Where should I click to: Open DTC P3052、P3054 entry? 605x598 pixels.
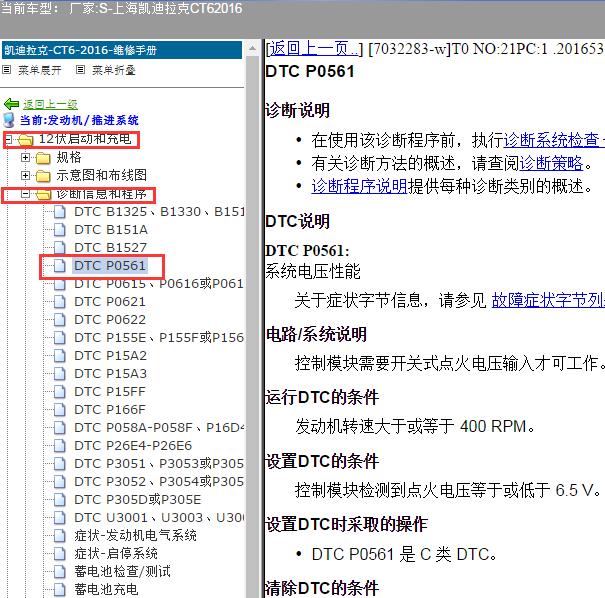coord(159,481)
